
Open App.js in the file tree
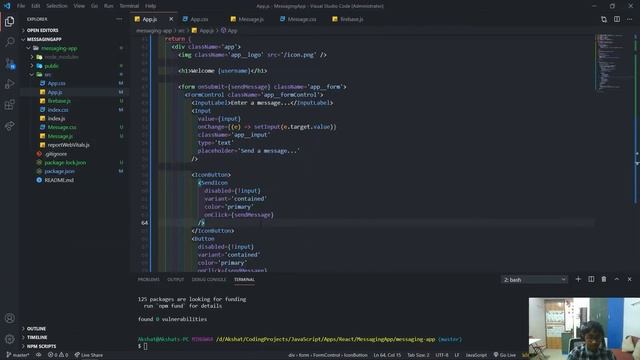(x=55, y=92)
